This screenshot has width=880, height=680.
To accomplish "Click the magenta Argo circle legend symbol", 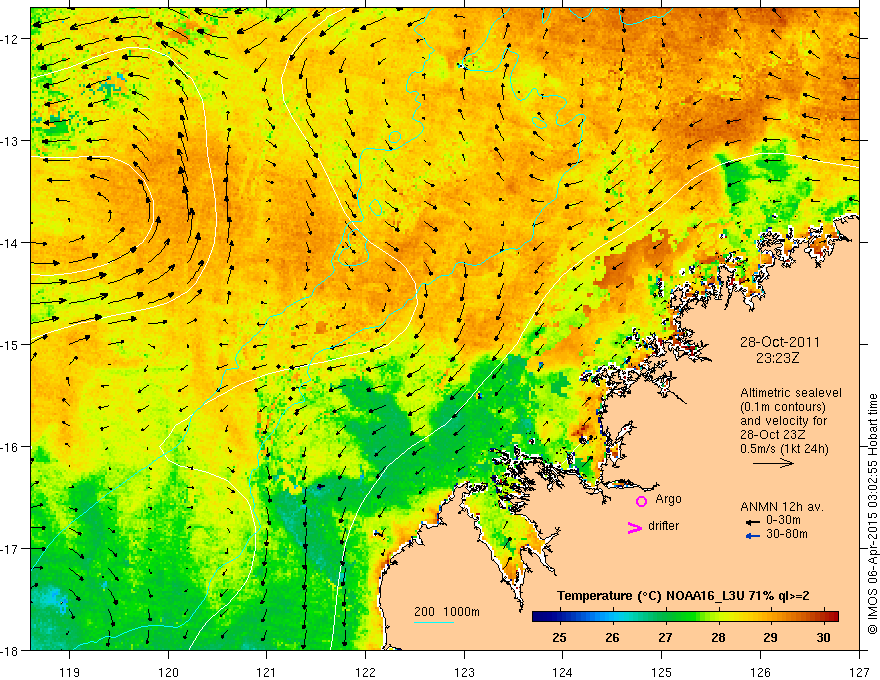I will coord(641,501).
